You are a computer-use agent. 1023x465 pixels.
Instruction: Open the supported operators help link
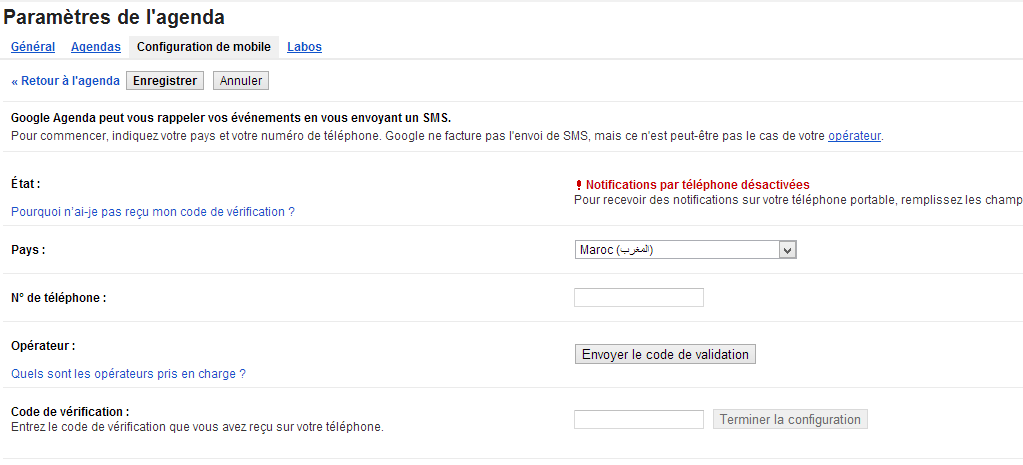129,374
